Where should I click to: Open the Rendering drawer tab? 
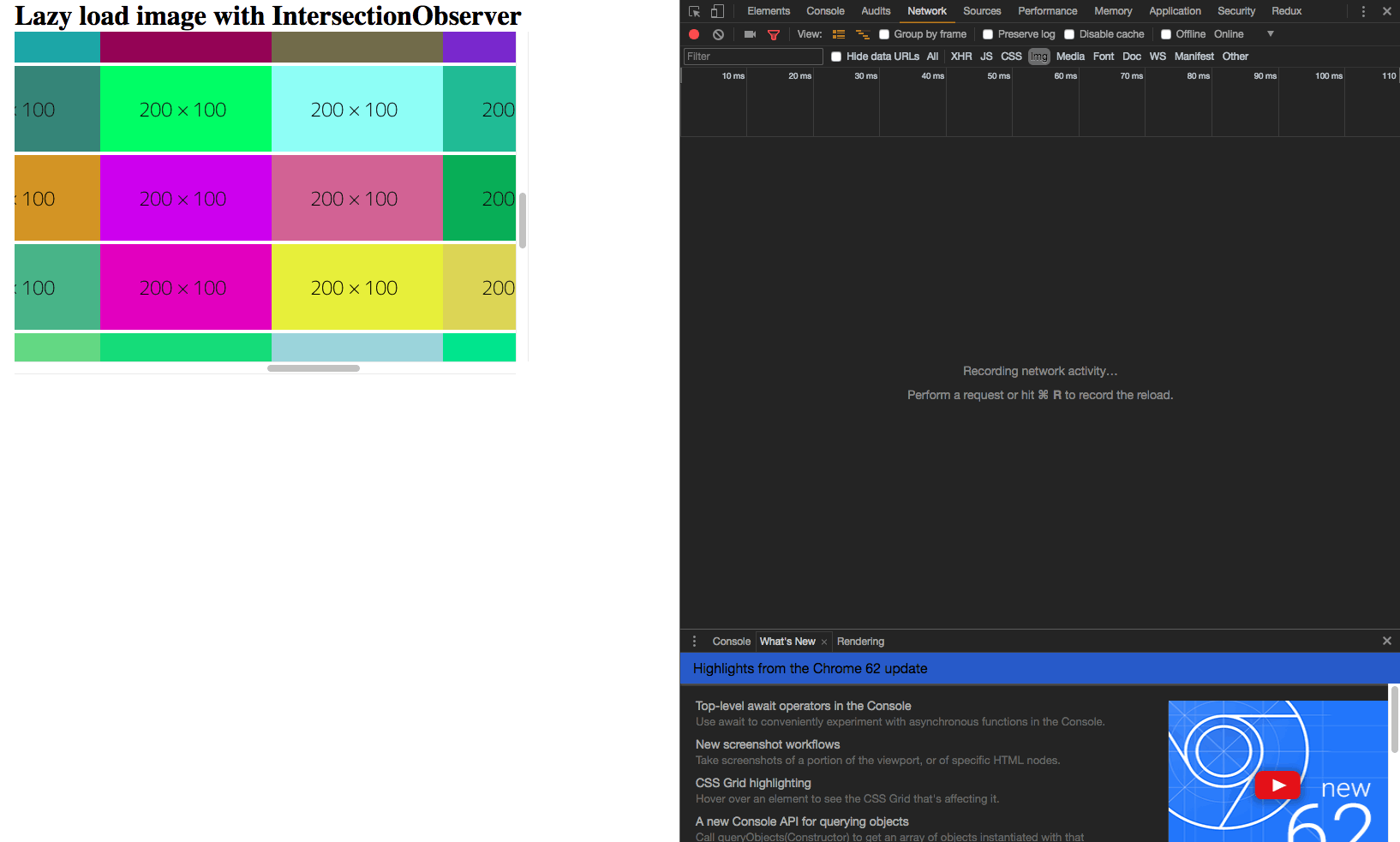pos(860,642)
